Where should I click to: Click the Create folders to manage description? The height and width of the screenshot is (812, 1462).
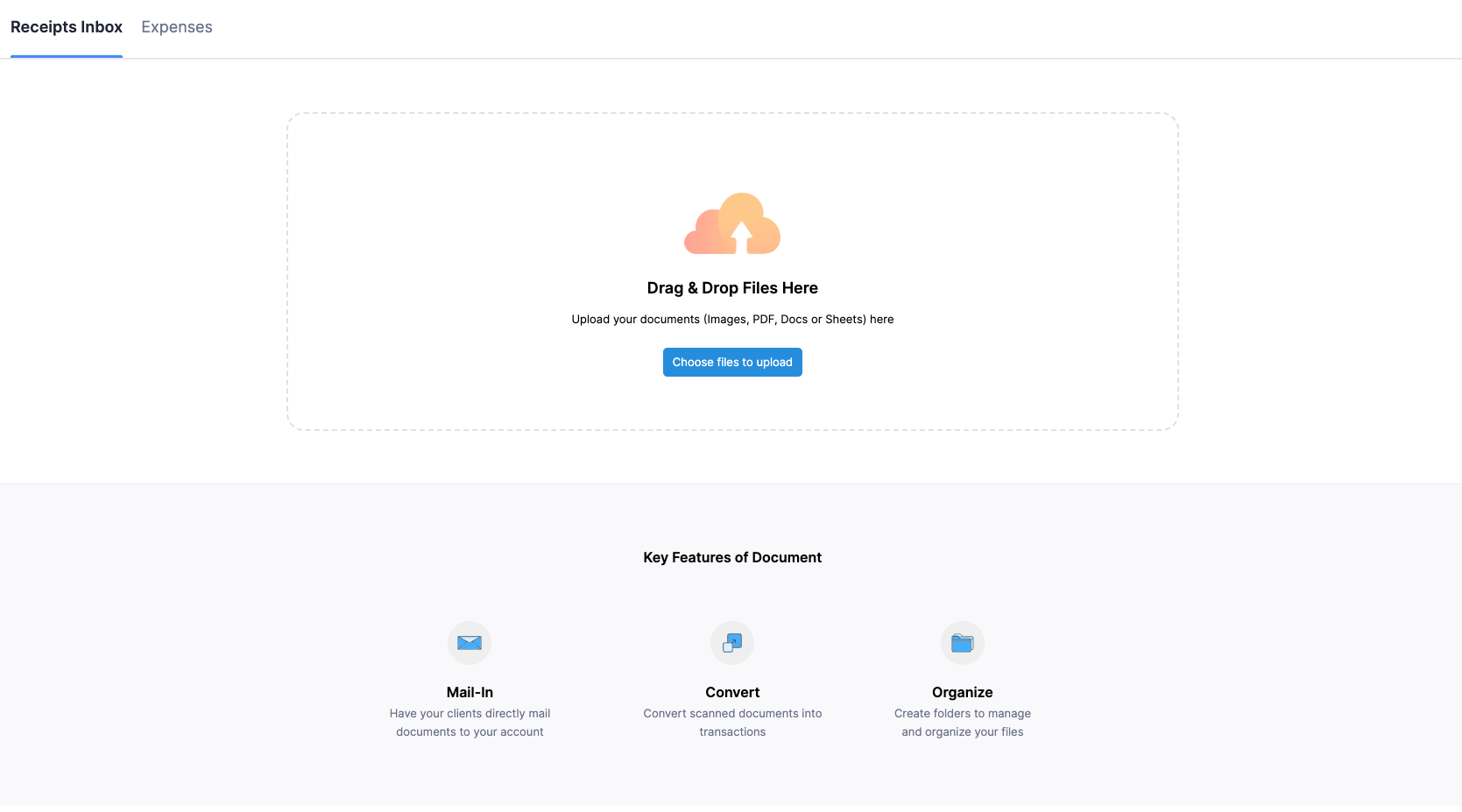(x=962, y=723)
